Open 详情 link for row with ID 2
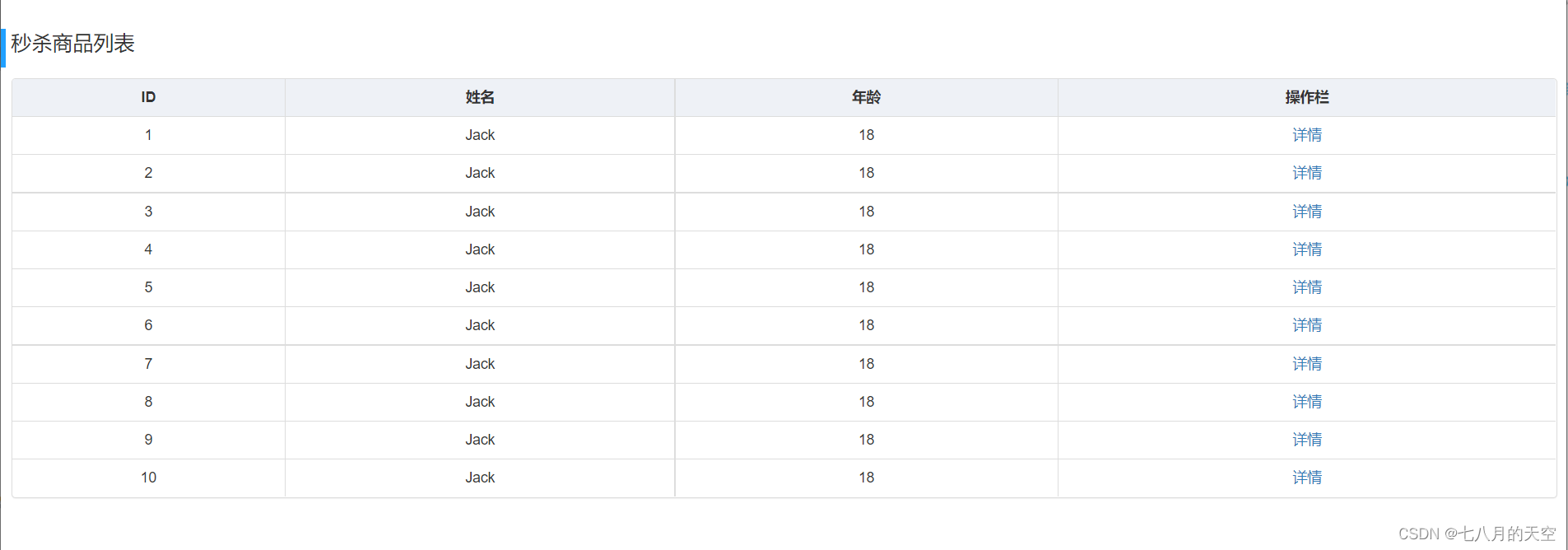The width and height of the screenshot is (1568, 550). coord(1306,173)
